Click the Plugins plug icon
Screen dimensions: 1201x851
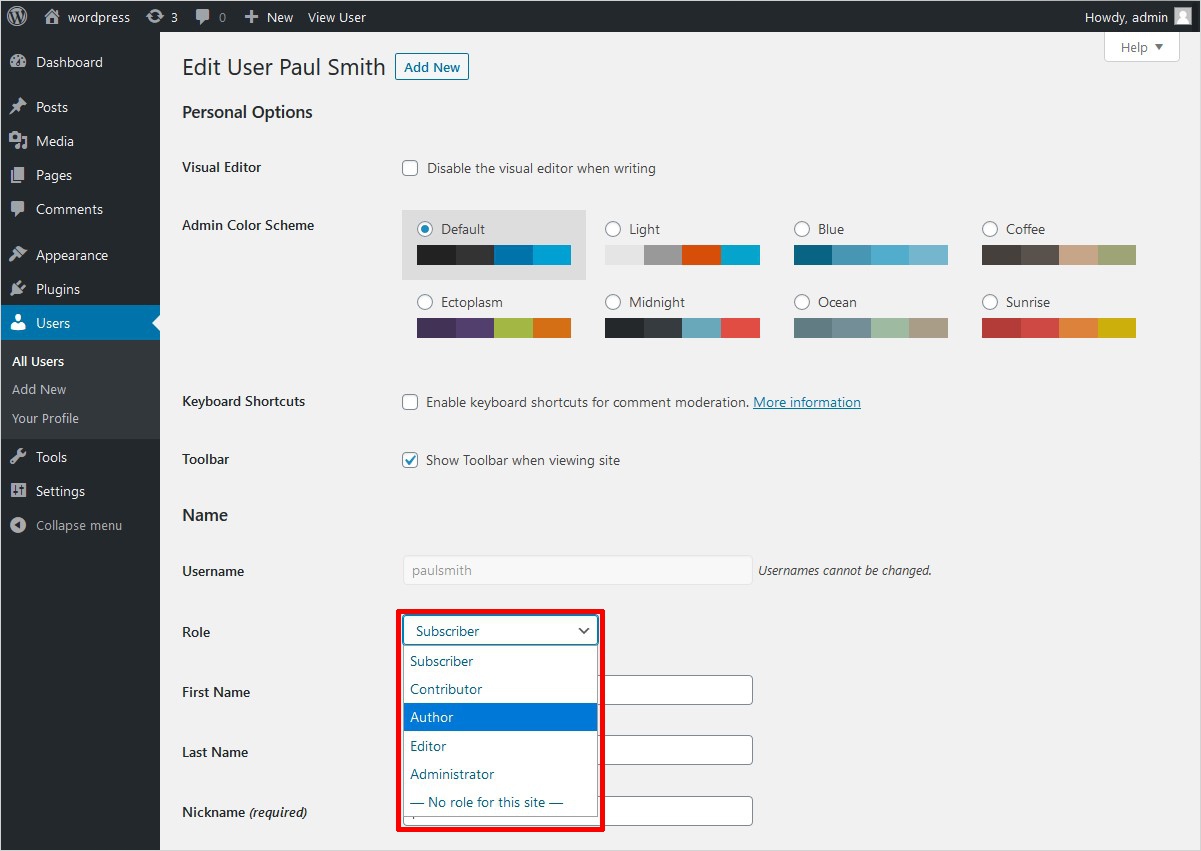(x=18, y=289)
